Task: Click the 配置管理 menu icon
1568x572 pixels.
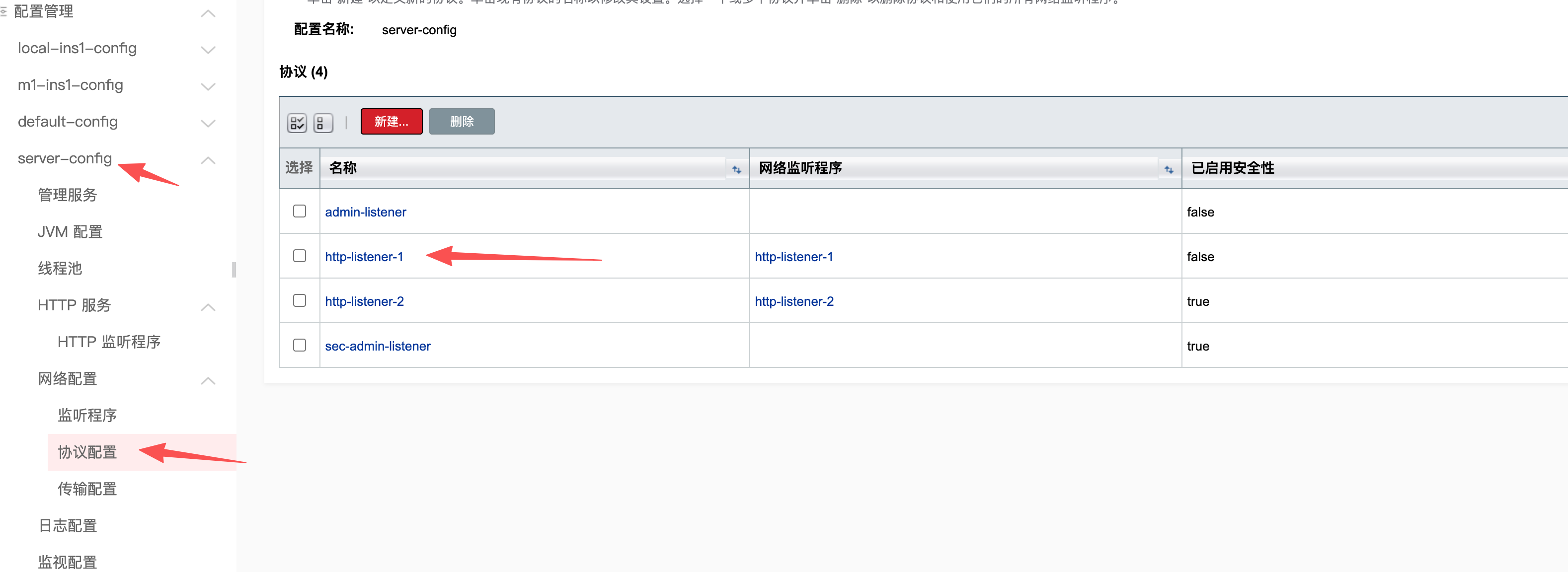Action: pyautogui.click(x=3, y=11)
